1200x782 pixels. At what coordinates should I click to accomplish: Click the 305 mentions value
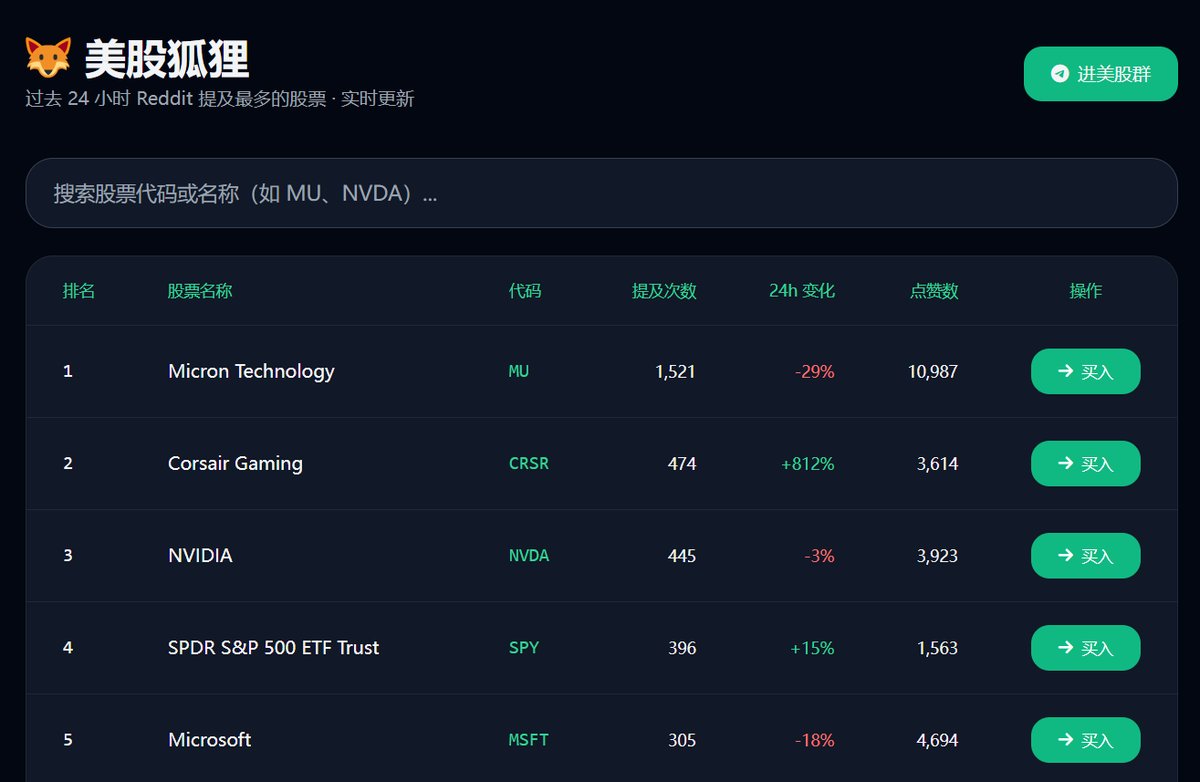click(682, 740)
